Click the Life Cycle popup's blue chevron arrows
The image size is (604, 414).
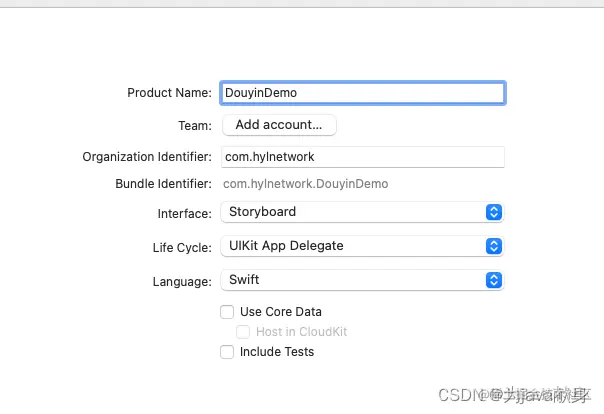493,246
